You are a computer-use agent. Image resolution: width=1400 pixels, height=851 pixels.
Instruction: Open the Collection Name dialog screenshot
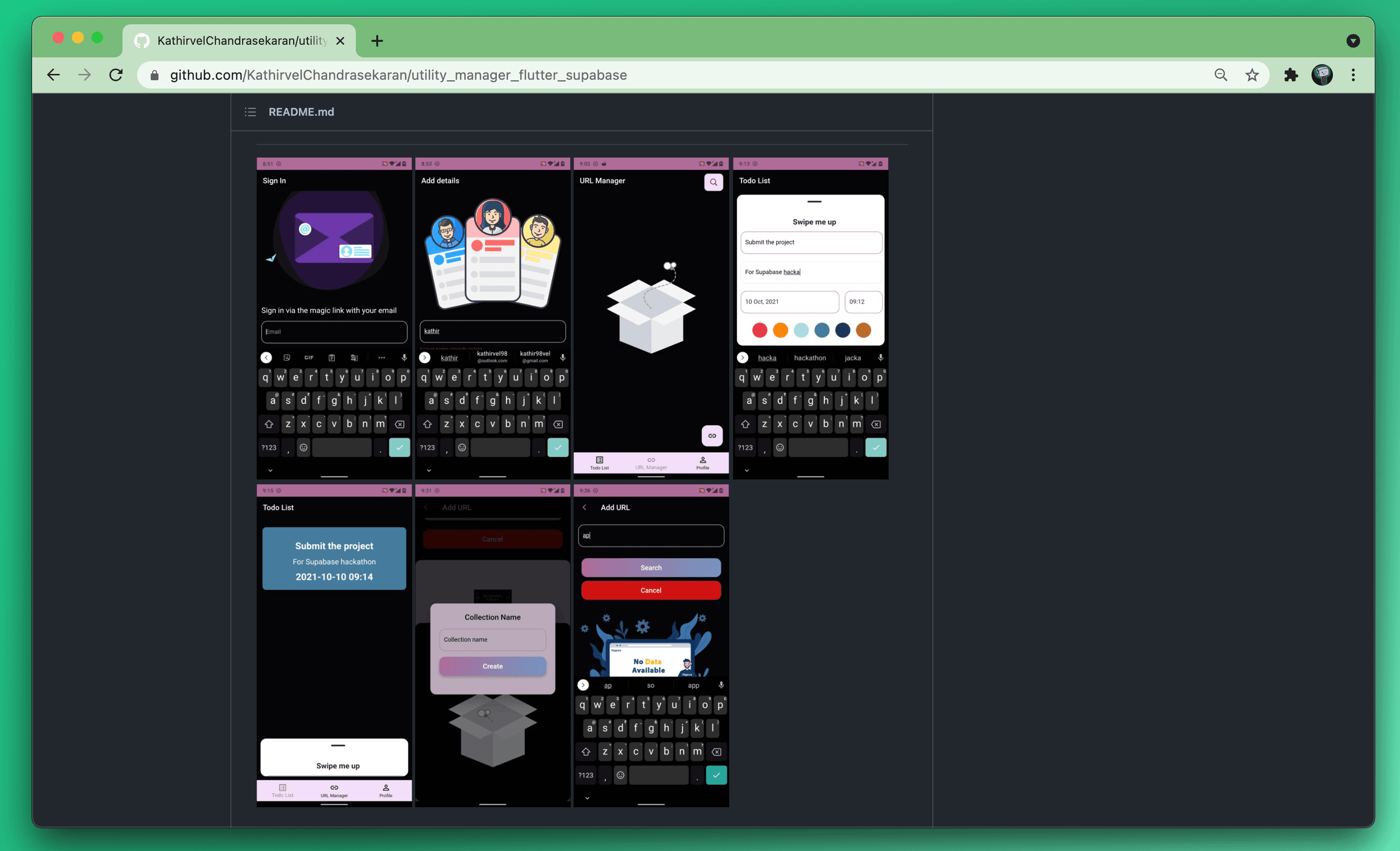coord(492,645)
